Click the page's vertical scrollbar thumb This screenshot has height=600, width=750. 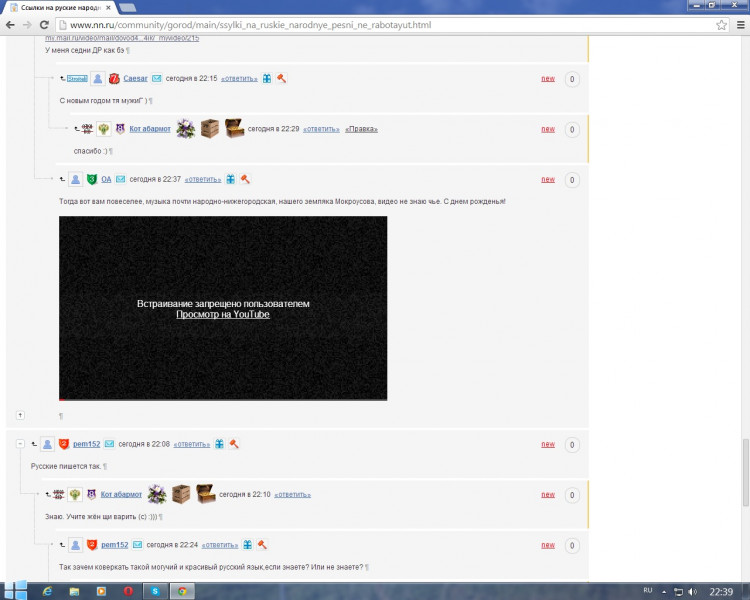[743, 470]
